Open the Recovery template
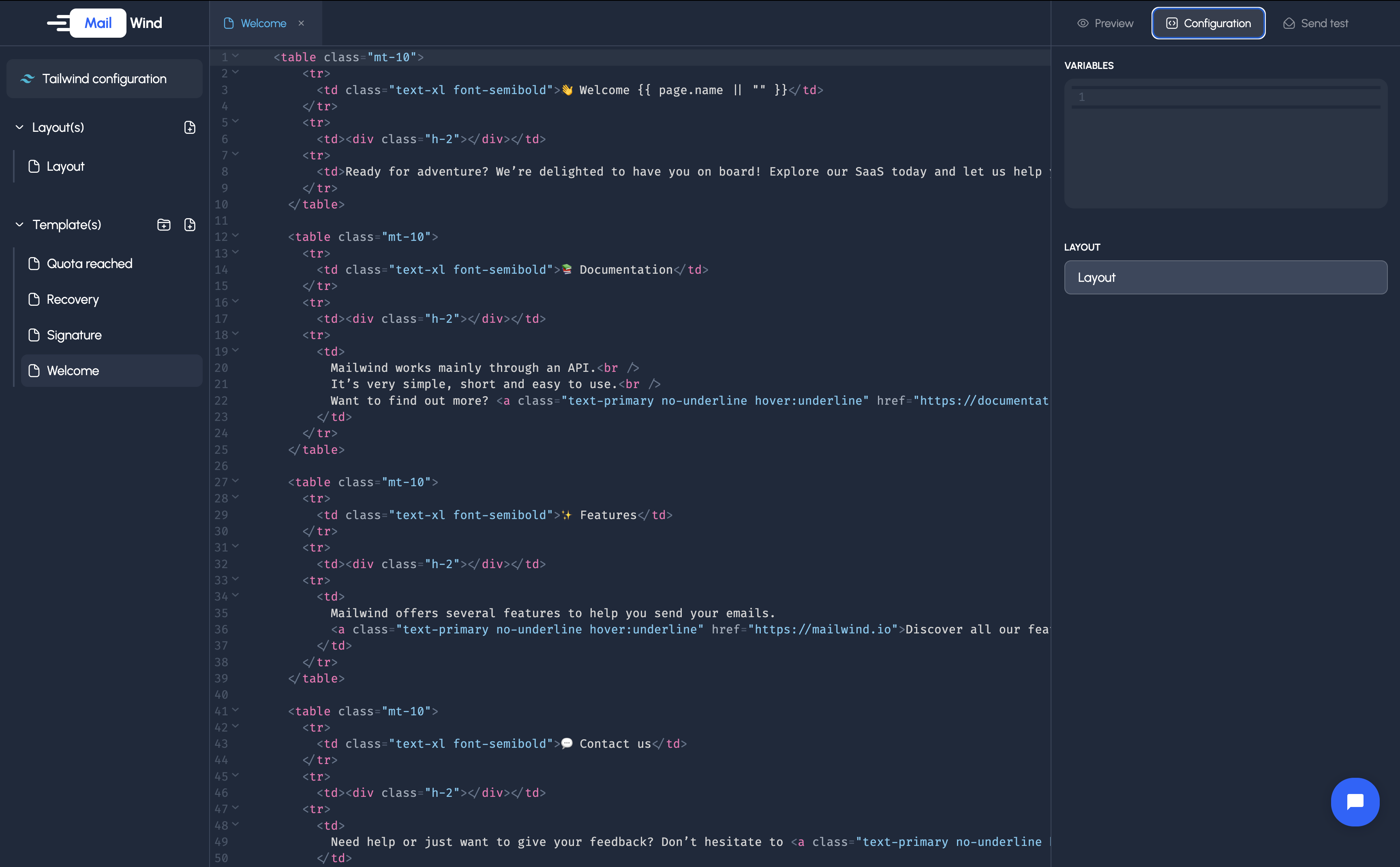Image resolution: width=1400 pixels, height=867 pixels. tap(111, 299)
